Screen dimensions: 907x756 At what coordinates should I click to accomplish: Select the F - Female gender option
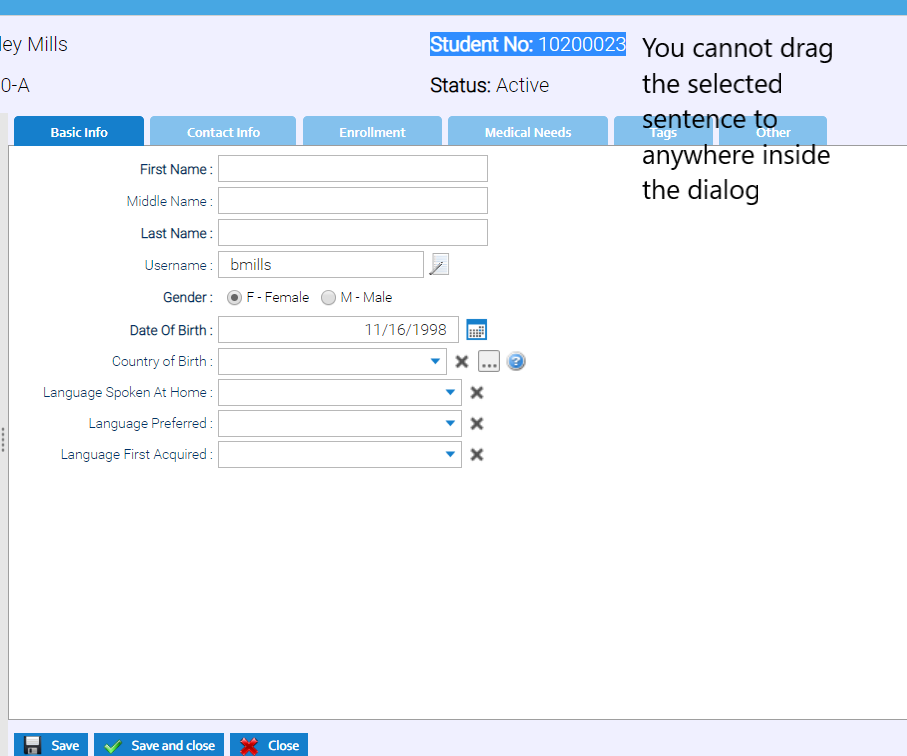(x=234, y=297)
